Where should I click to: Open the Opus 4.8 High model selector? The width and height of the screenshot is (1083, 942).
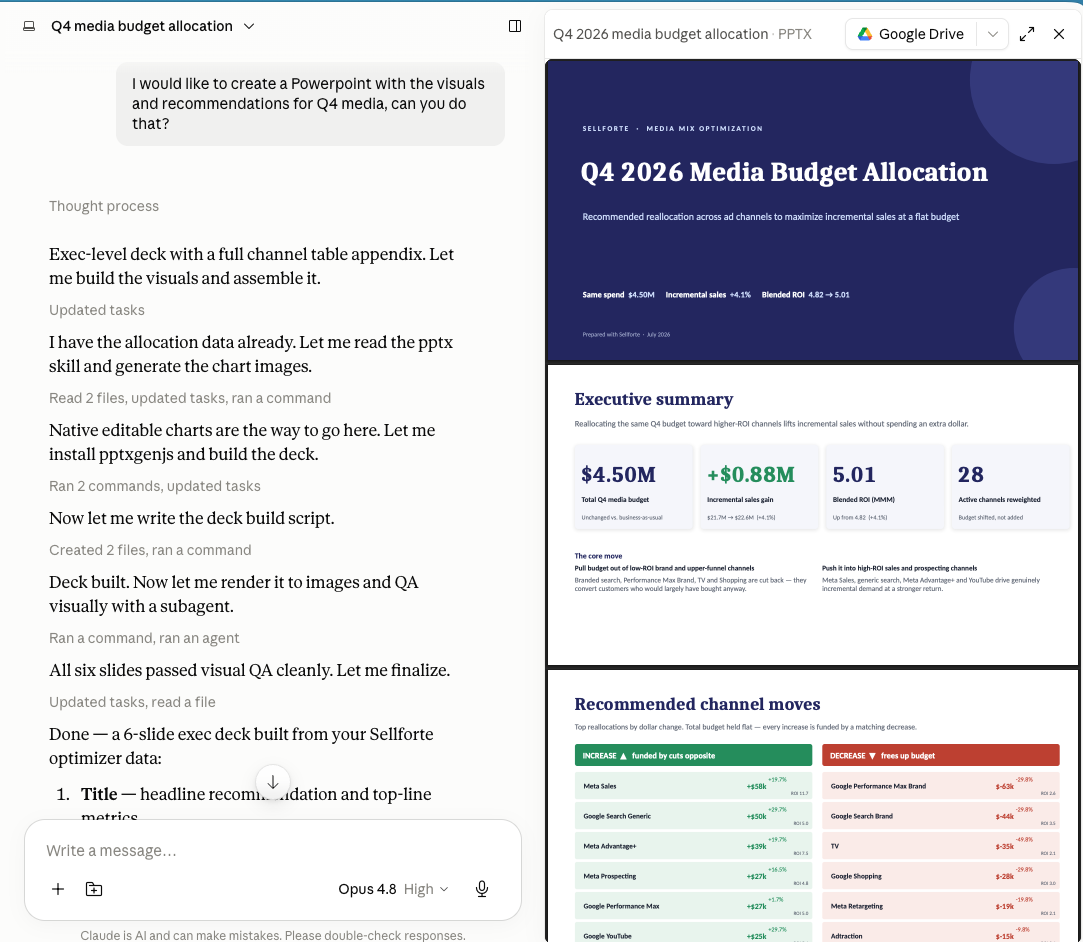coord(393,889)
